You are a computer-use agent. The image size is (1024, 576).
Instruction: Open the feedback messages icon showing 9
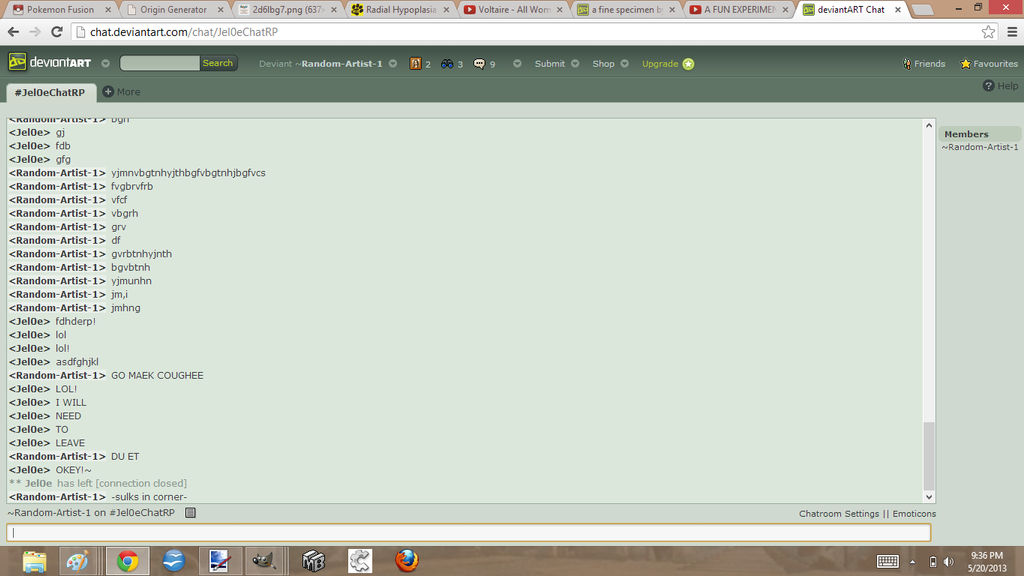[x=479, y=63]
